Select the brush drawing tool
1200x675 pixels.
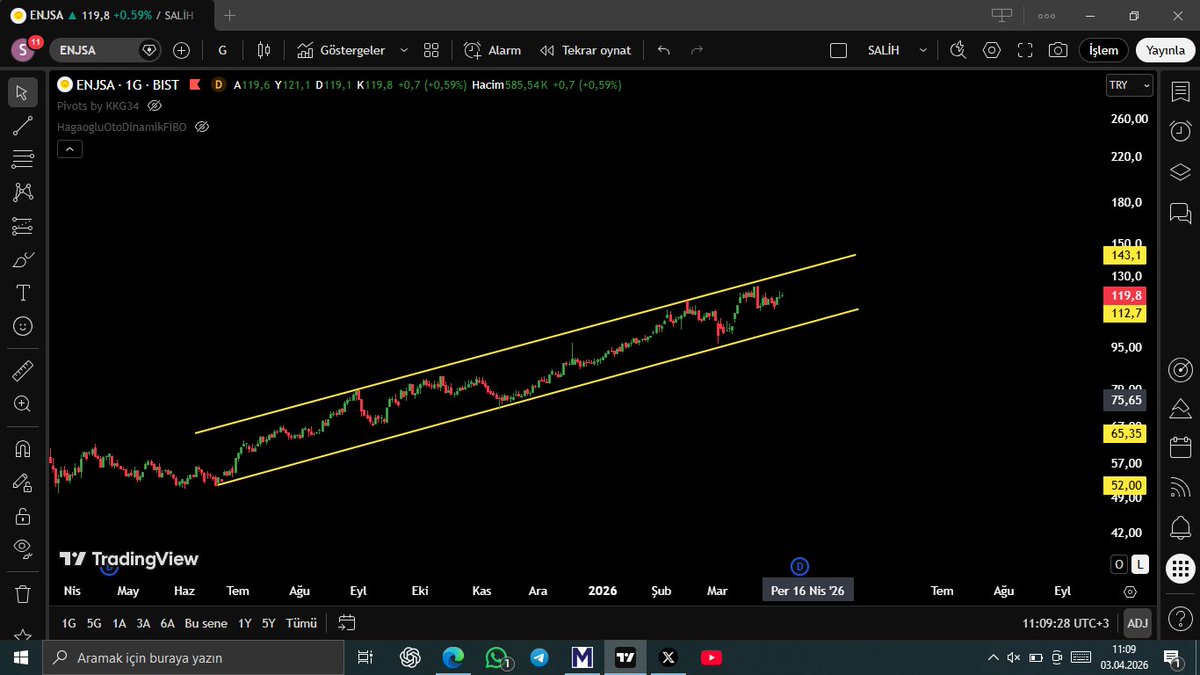pos(22,260)
